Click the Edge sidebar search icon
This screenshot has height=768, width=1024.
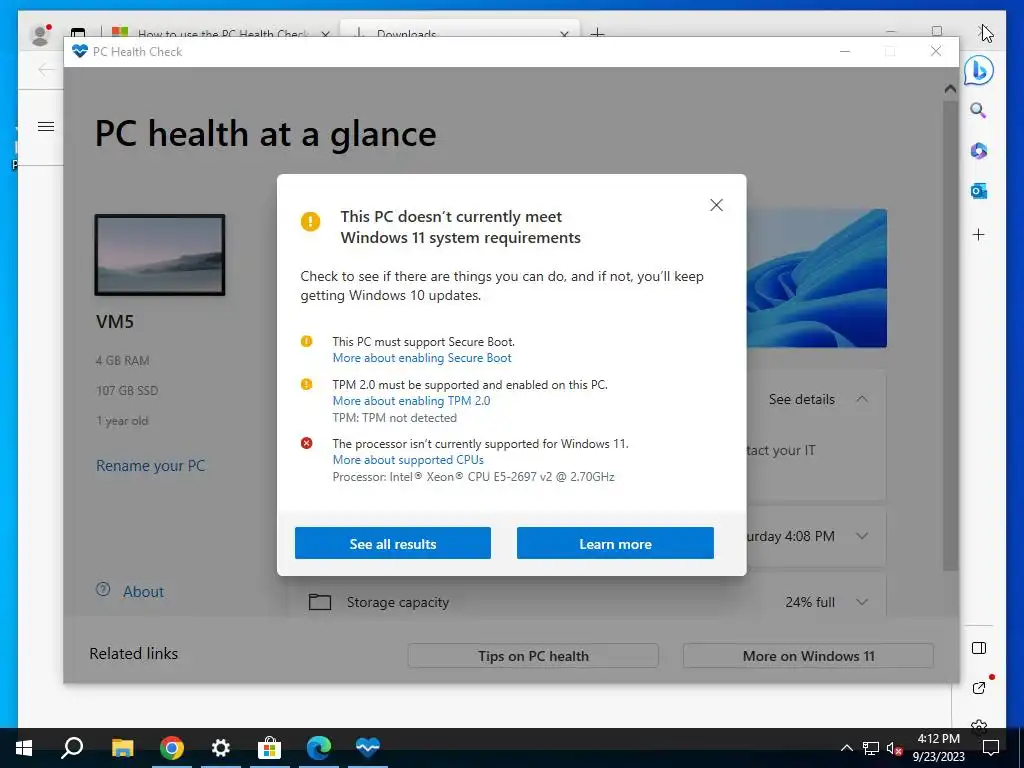click(978, 110)
